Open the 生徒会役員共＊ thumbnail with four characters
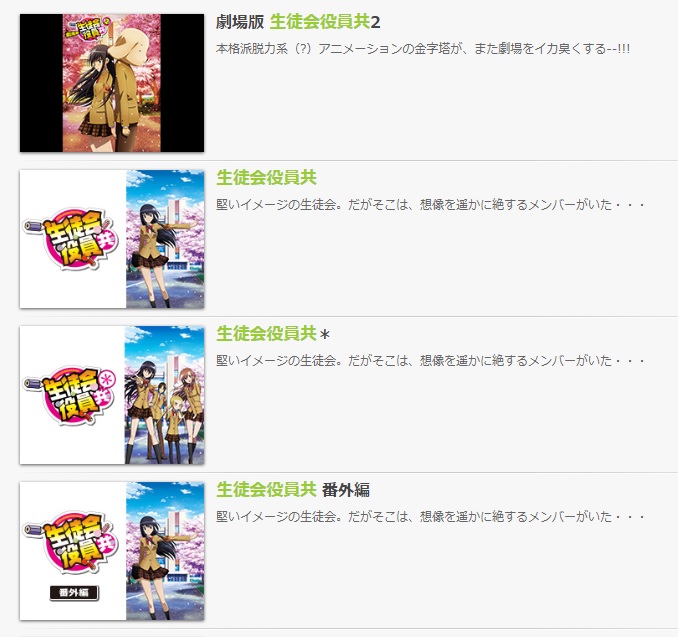 [112, 395]
